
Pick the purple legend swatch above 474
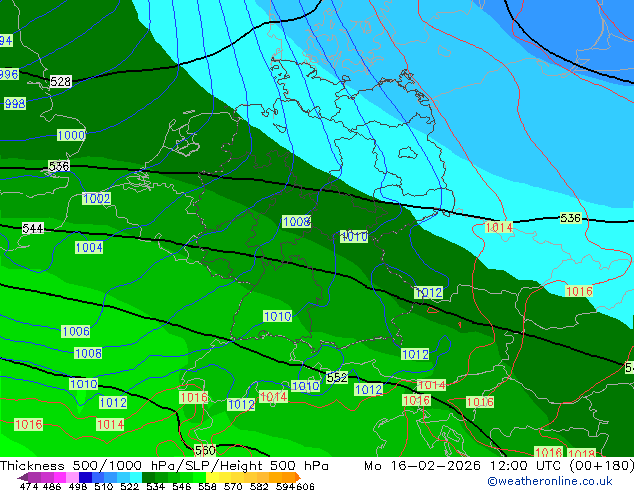[34, 477]
